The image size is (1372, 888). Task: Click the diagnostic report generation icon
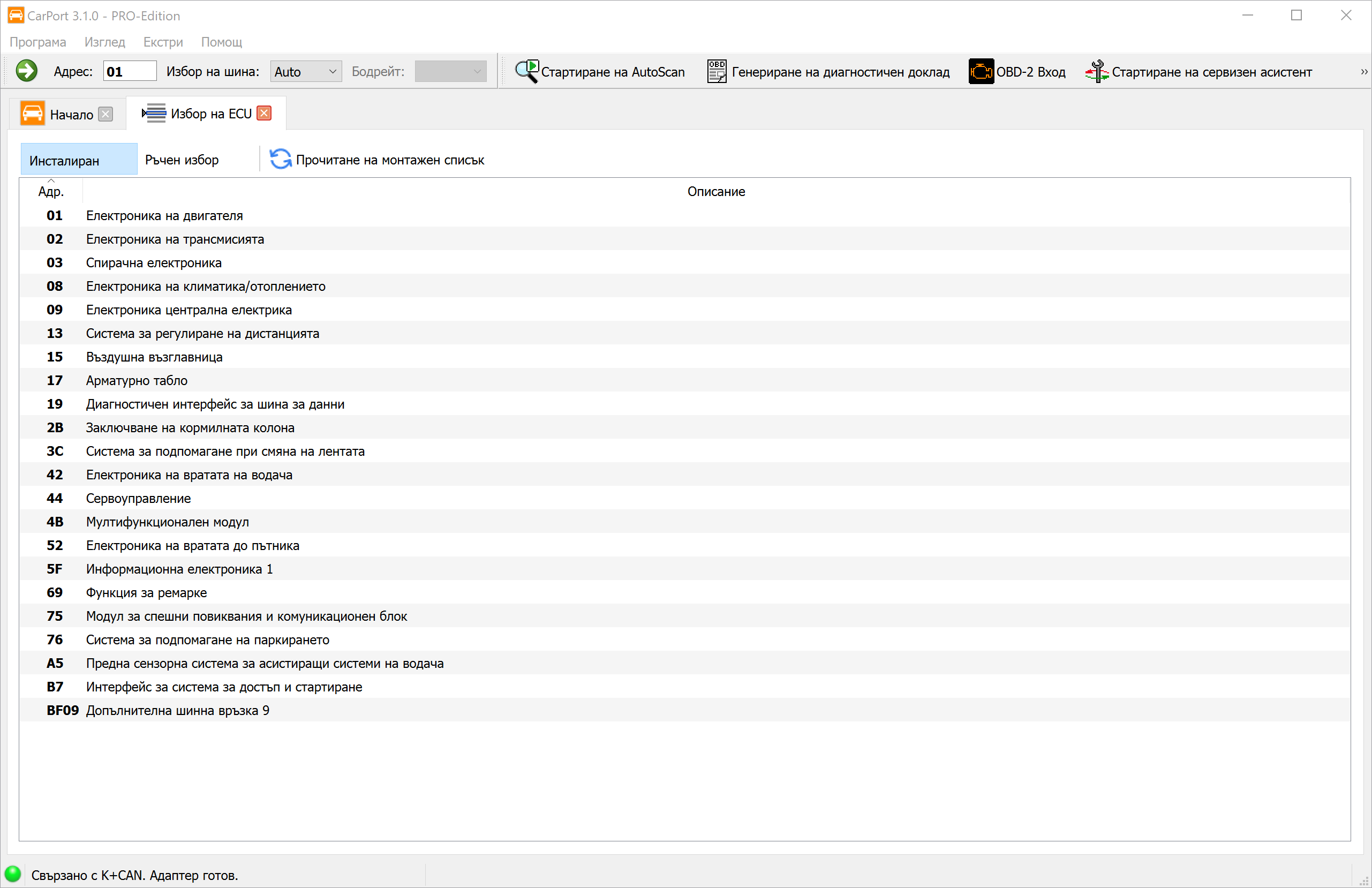pos(717,72)
